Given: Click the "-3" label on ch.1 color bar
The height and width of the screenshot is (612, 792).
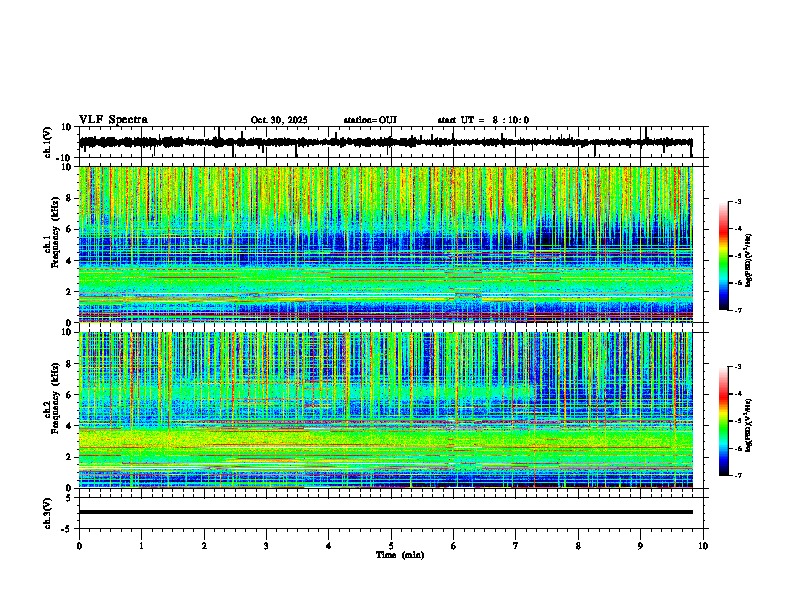Looking at the screenshot, I should [x=737, y=201].
